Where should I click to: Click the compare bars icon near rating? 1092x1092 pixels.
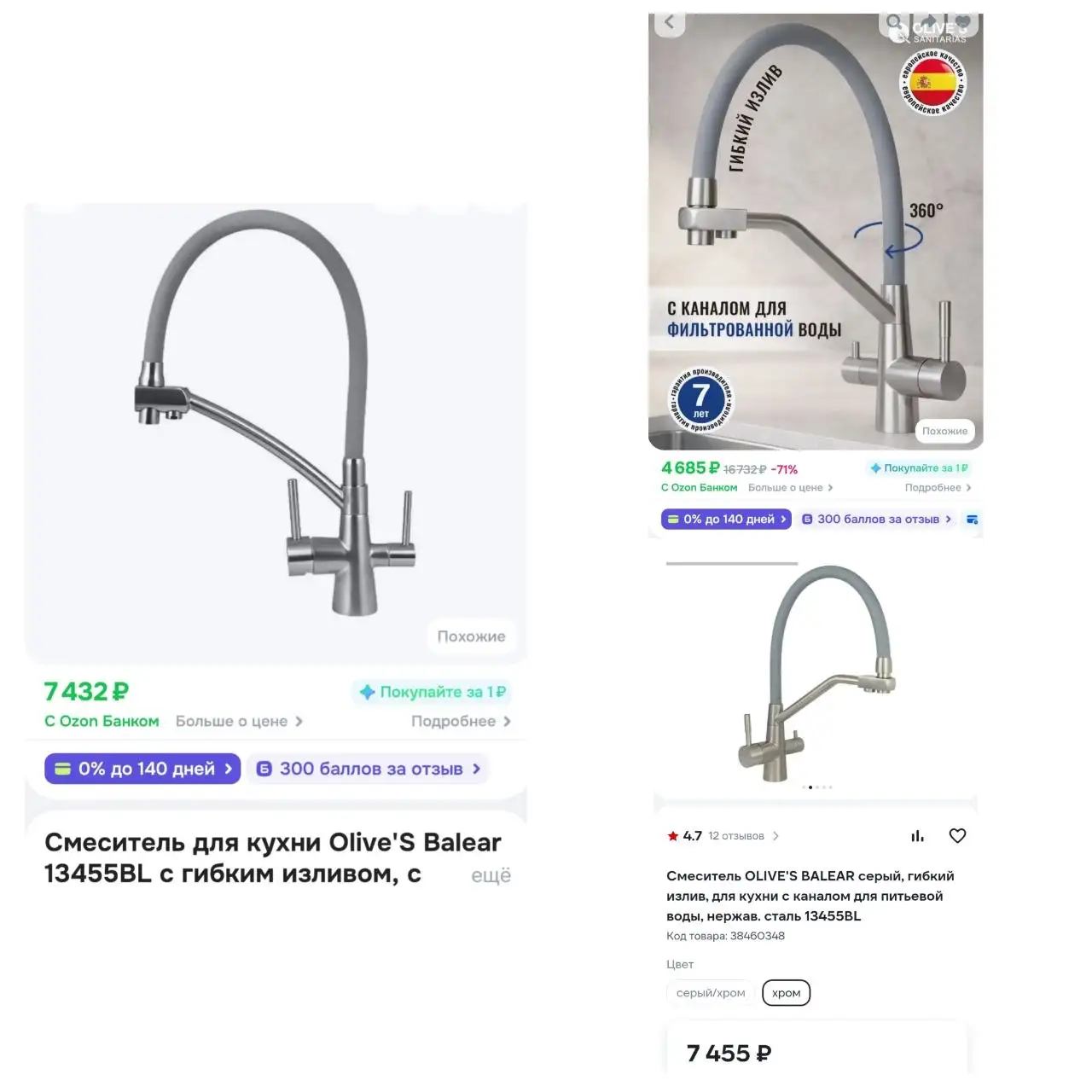tap(918, 836)
